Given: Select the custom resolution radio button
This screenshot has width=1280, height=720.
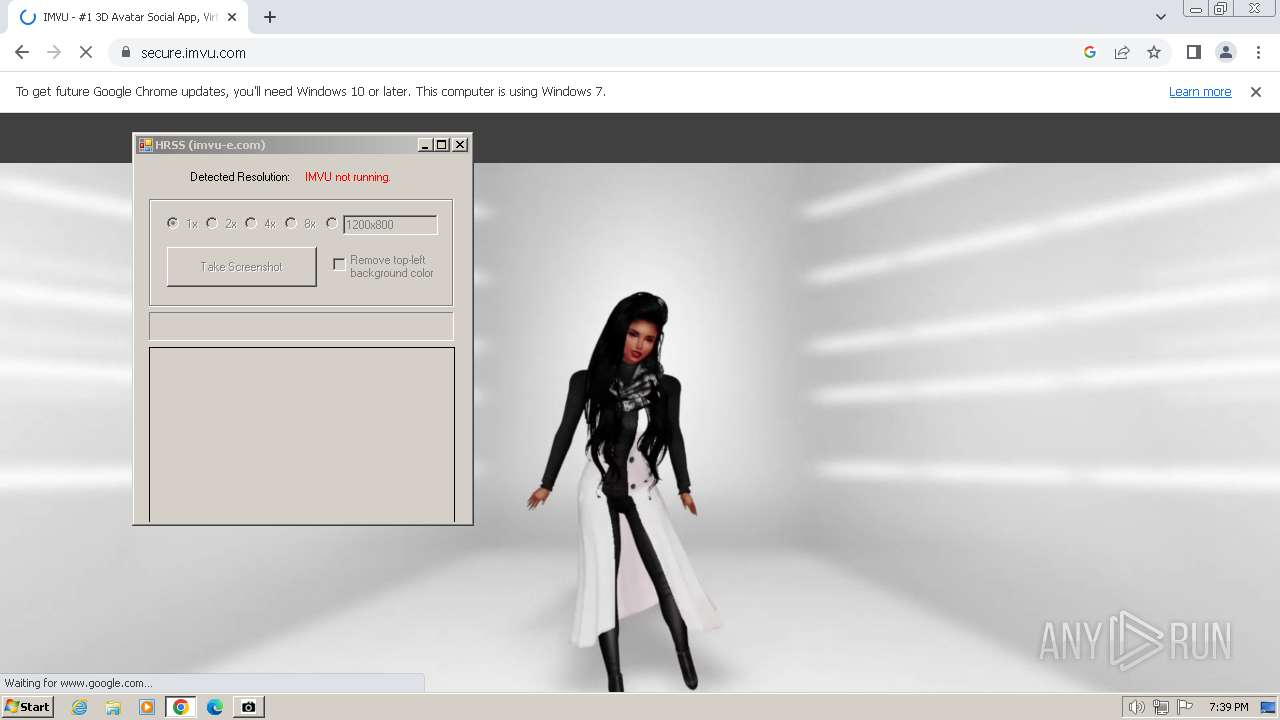Looking at the screenshot, I should [x=332, y=223].
